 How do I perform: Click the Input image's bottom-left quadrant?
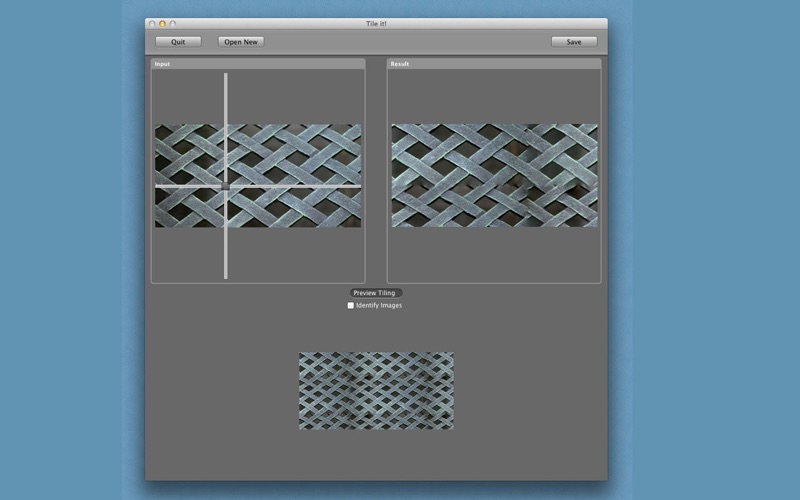click(189, 208)
